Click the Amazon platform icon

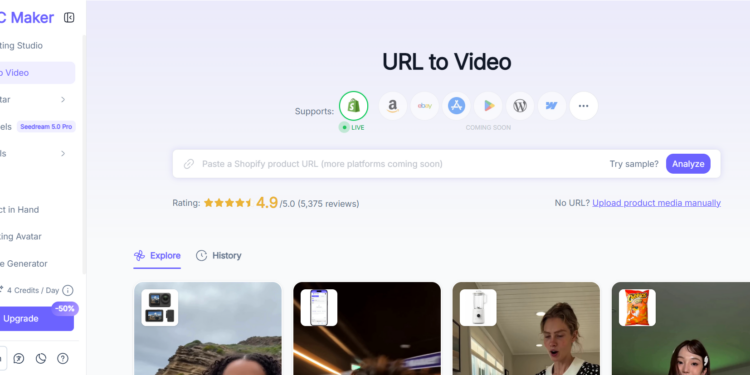[x=393, y=106]
